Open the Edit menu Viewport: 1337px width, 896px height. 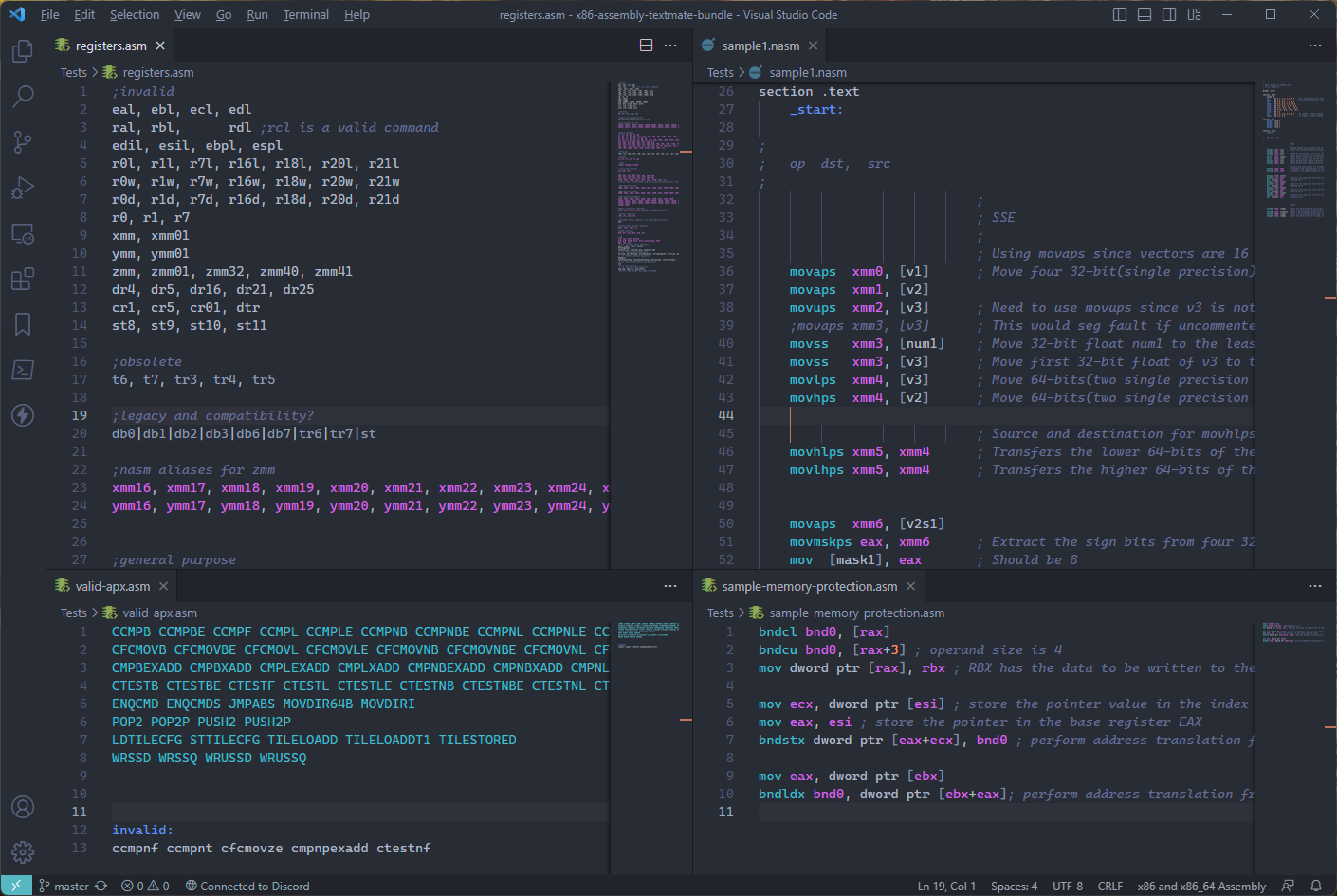click(84, 14)
